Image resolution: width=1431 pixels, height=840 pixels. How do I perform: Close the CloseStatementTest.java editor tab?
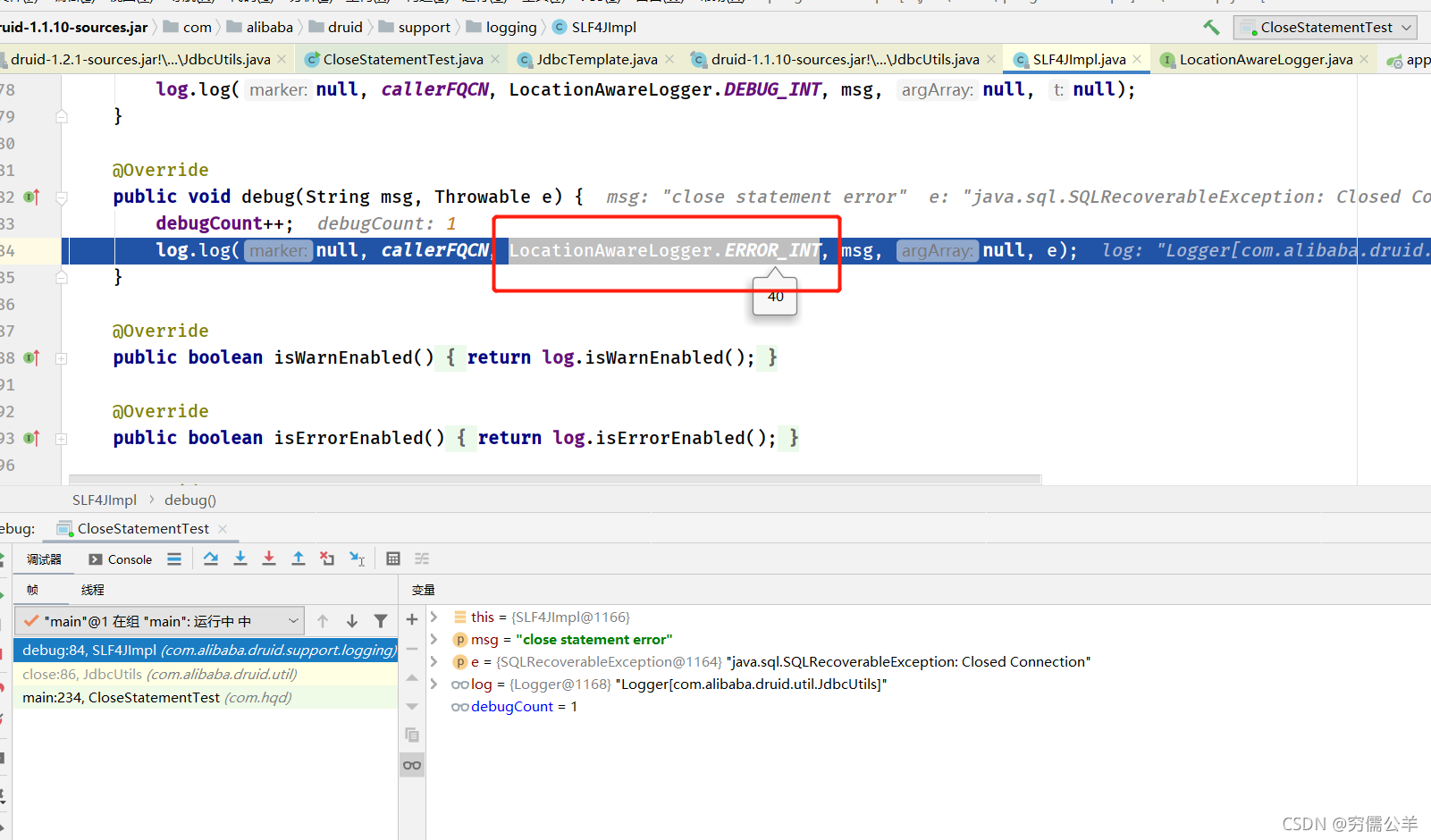496,59
